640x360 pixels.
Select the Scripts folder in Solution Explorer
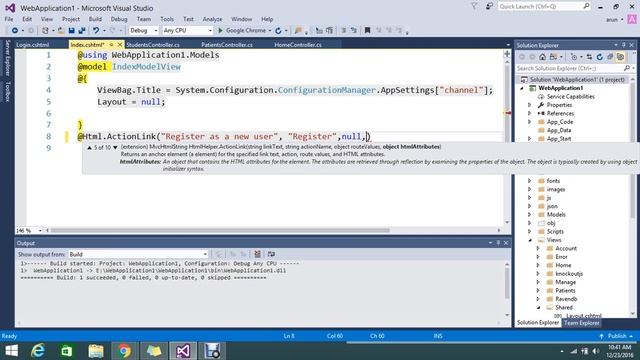555,231
